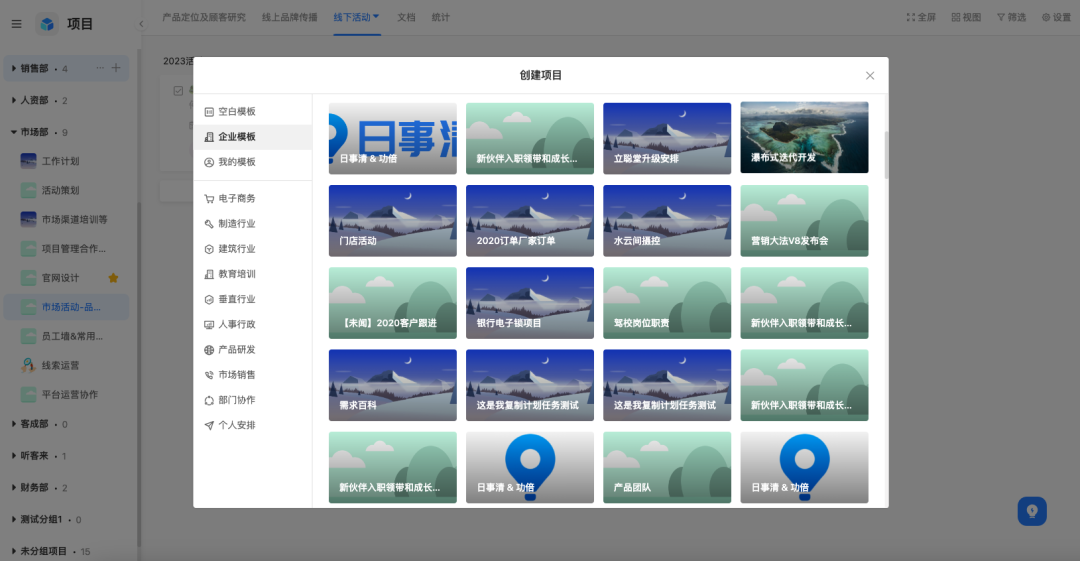Collapse the sidebar with the arrow handle
Image resolution: width=1080 pixels, height=561 pixels.
coord(141,24)
